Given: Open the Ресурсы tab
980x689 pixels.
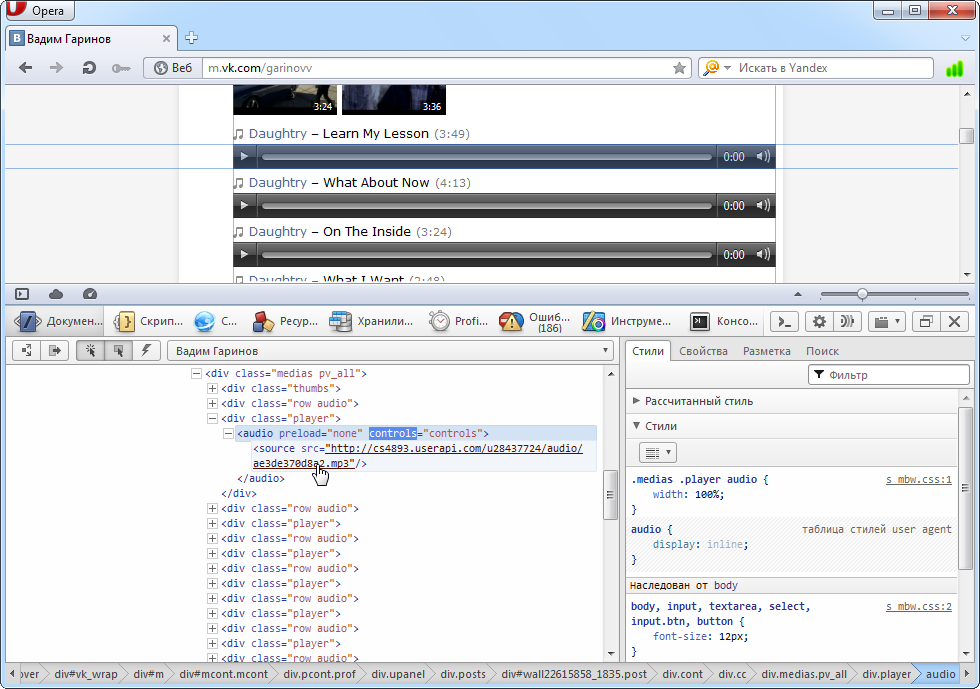Looking at the screenshot, I should (x=285, y=321).
